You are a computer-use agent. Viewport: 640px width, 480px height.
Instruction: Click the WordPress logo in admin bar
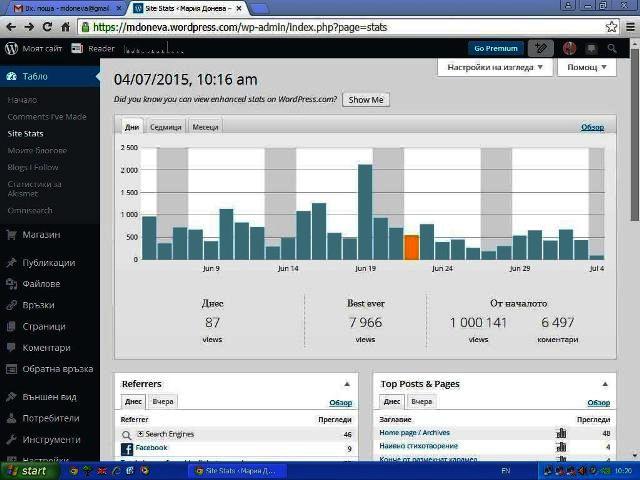[11, 48]
